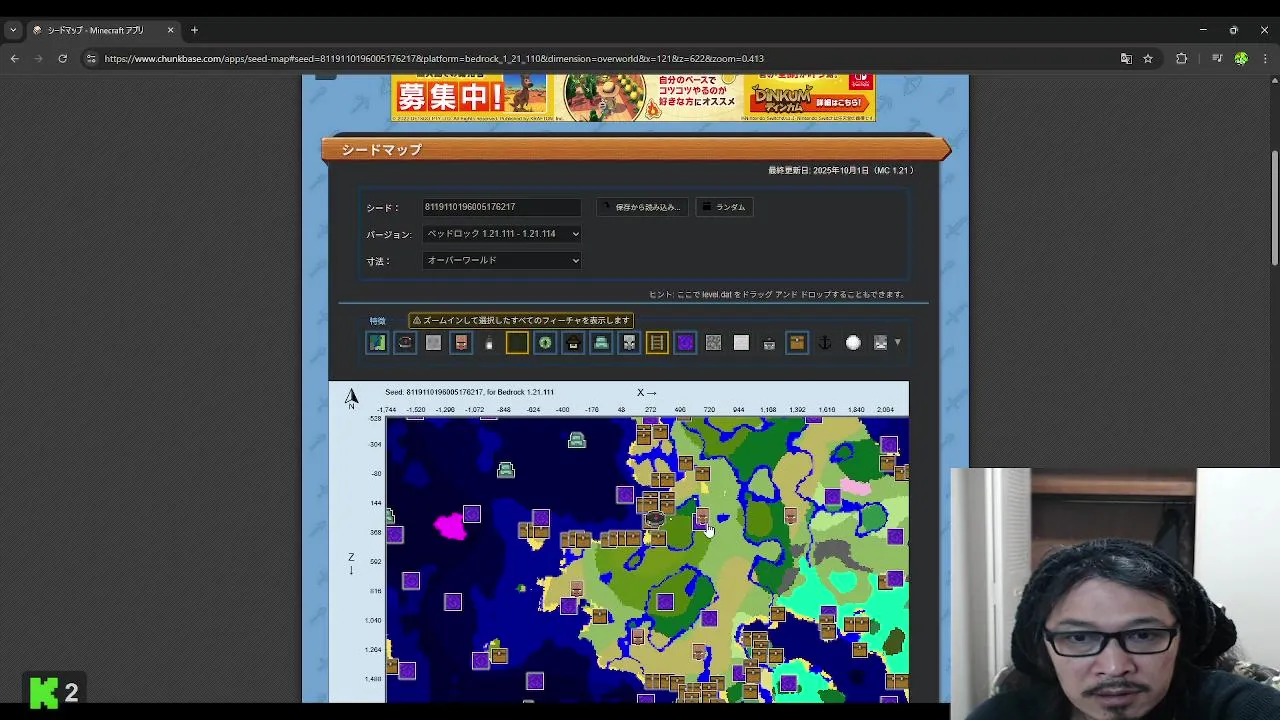Select the シードマップ - Minecraft アプリ tab
The height and width of the screenshot is (720, 1280).
point(103,30)
